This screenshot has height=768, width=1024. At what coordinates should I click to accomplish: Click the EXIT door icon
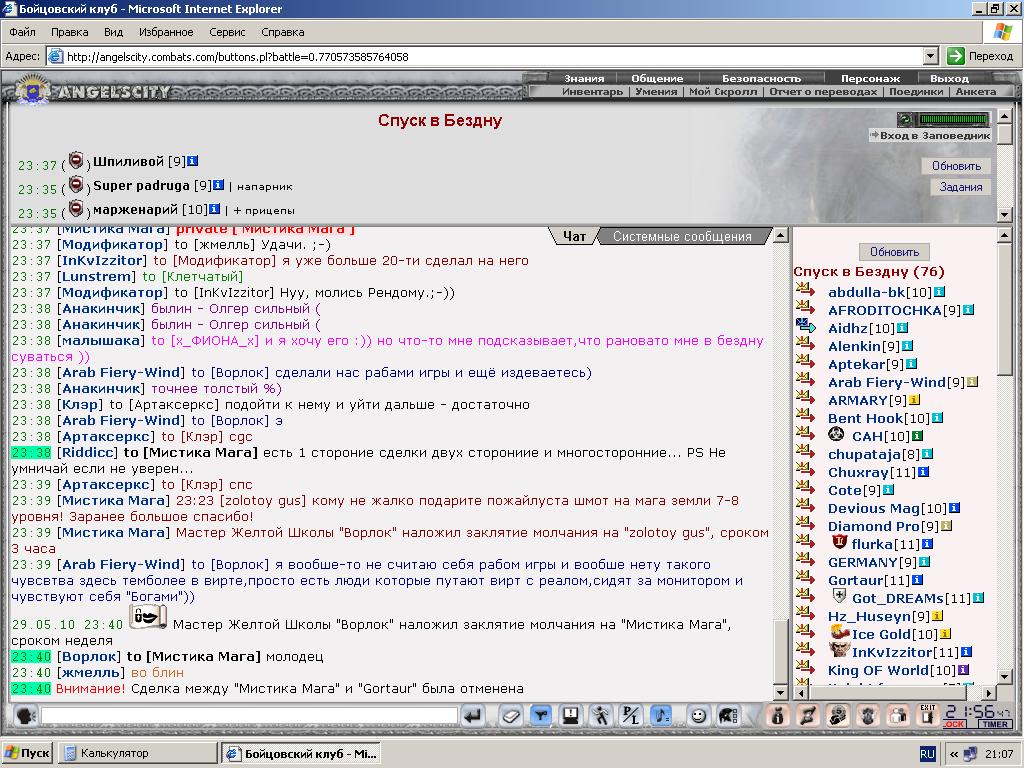click(x=927, y=716)
